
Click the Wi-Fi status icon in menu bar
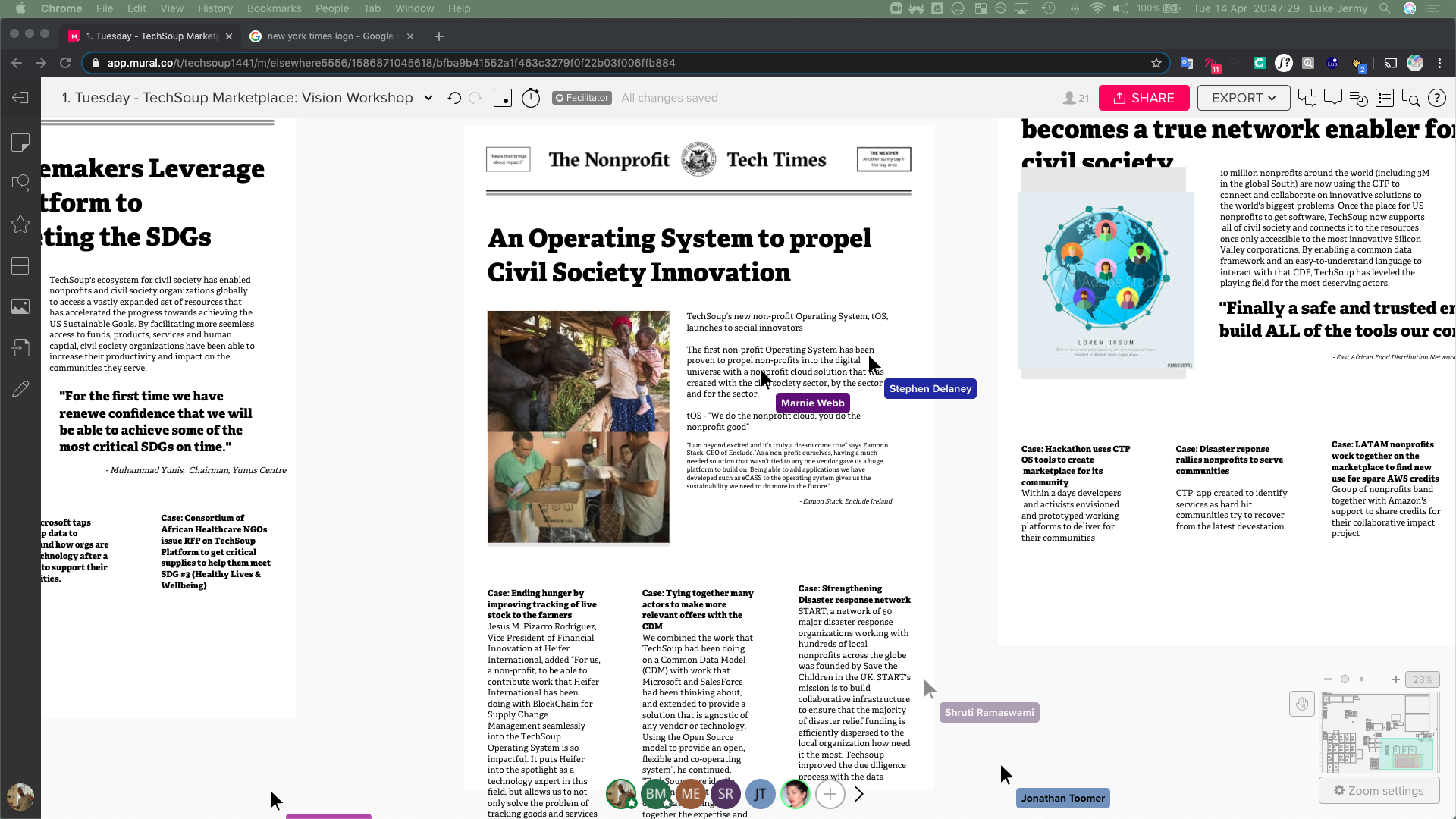pos(1097,8)
